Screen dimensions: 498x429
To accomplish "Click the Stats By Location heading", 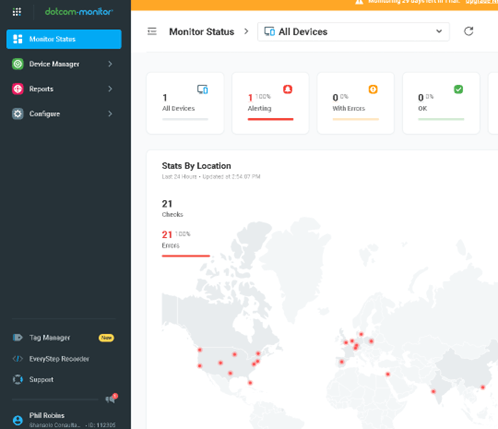I will pos(196,166).
